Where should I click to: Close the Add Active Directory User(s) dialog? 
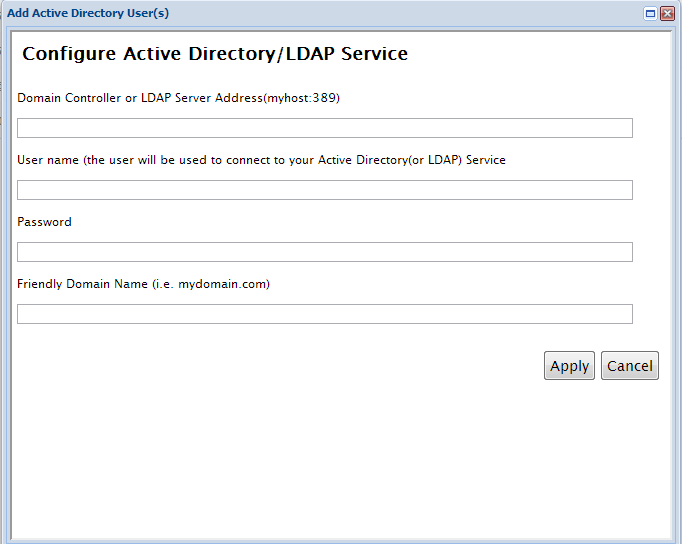pyautogui.click(x=667, y=13)
